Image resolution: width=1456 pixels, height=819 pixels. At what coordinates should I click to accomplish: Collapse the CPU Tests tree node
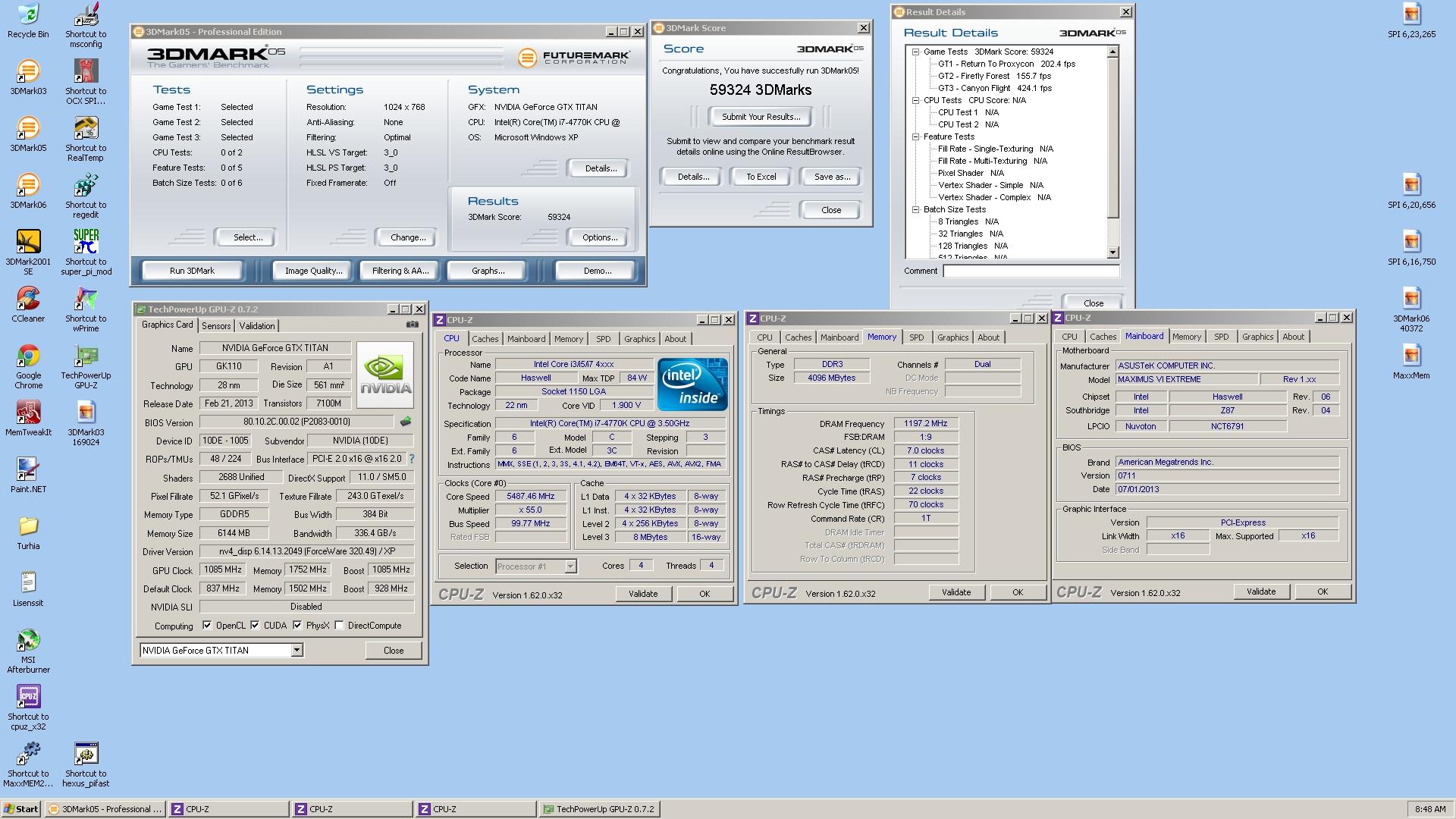point(915,100)
